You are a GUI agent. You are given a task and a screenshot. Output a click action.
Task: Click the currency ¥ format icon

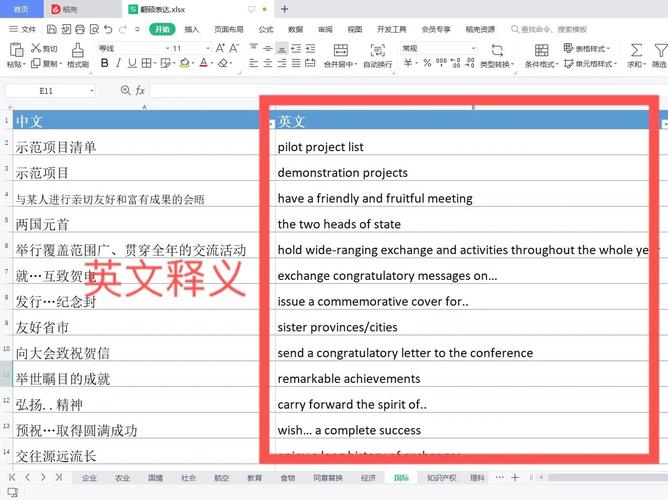(x=408, y=63)
